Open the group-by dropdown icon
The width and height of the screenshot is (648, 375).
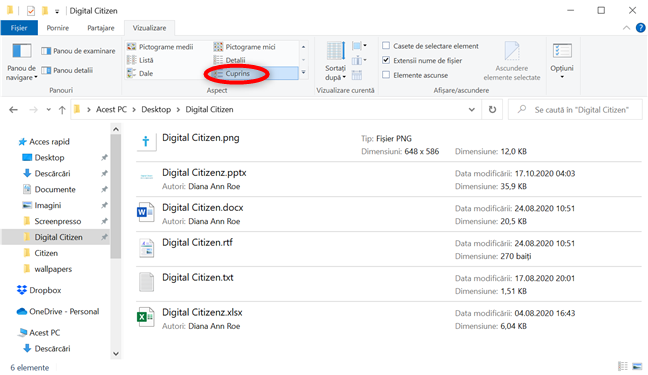[359, 46]
